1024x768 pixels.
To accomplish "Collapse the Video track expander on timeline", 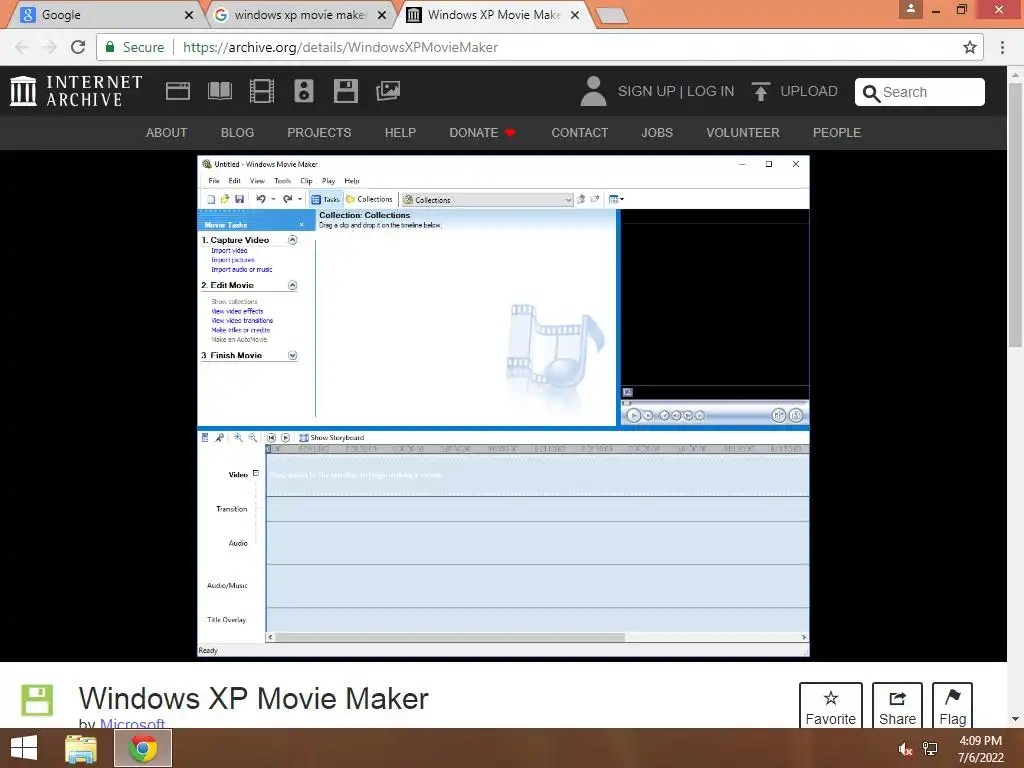I will coord(256,473).
